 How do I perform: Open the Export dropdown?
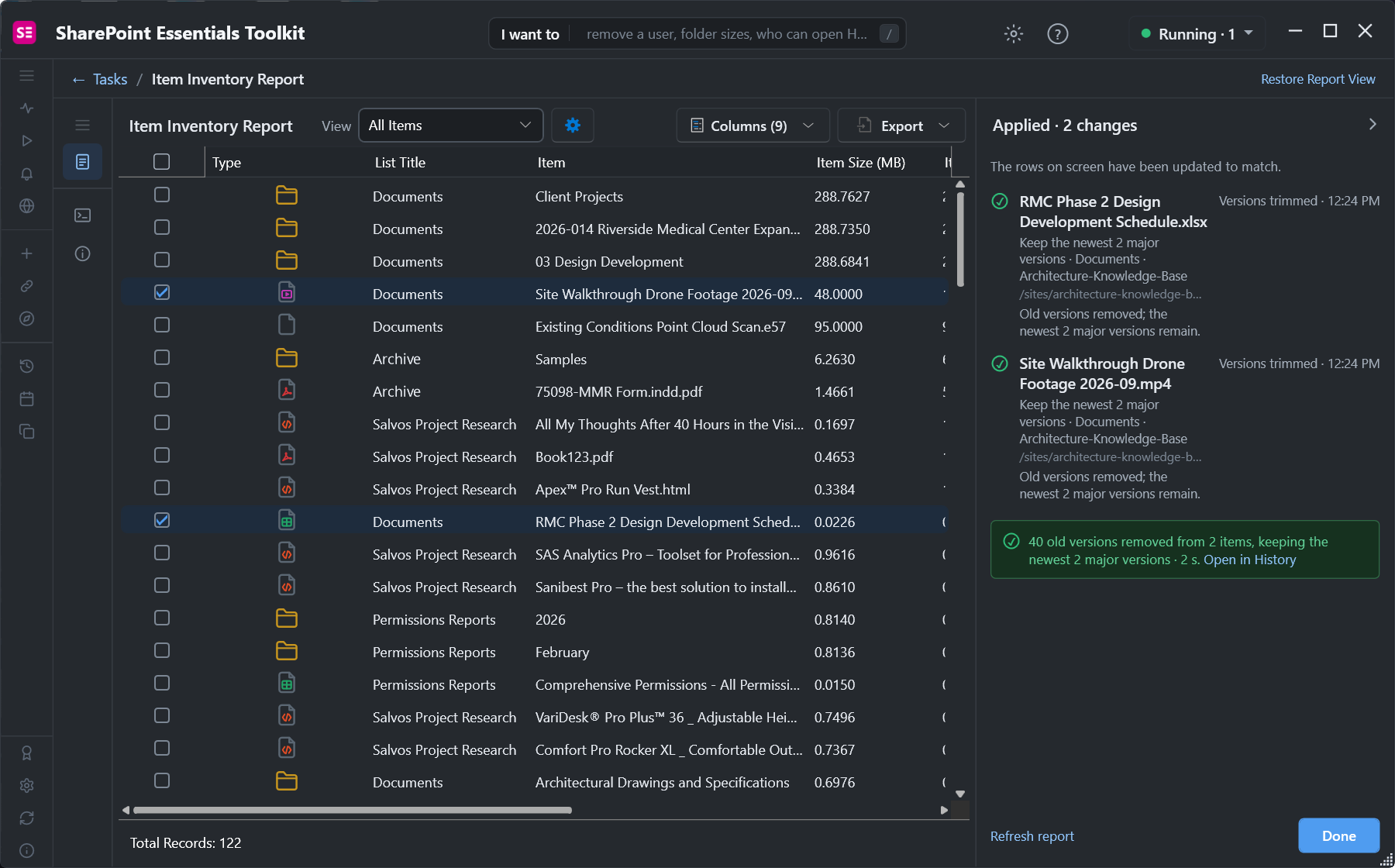pos(901,126)
